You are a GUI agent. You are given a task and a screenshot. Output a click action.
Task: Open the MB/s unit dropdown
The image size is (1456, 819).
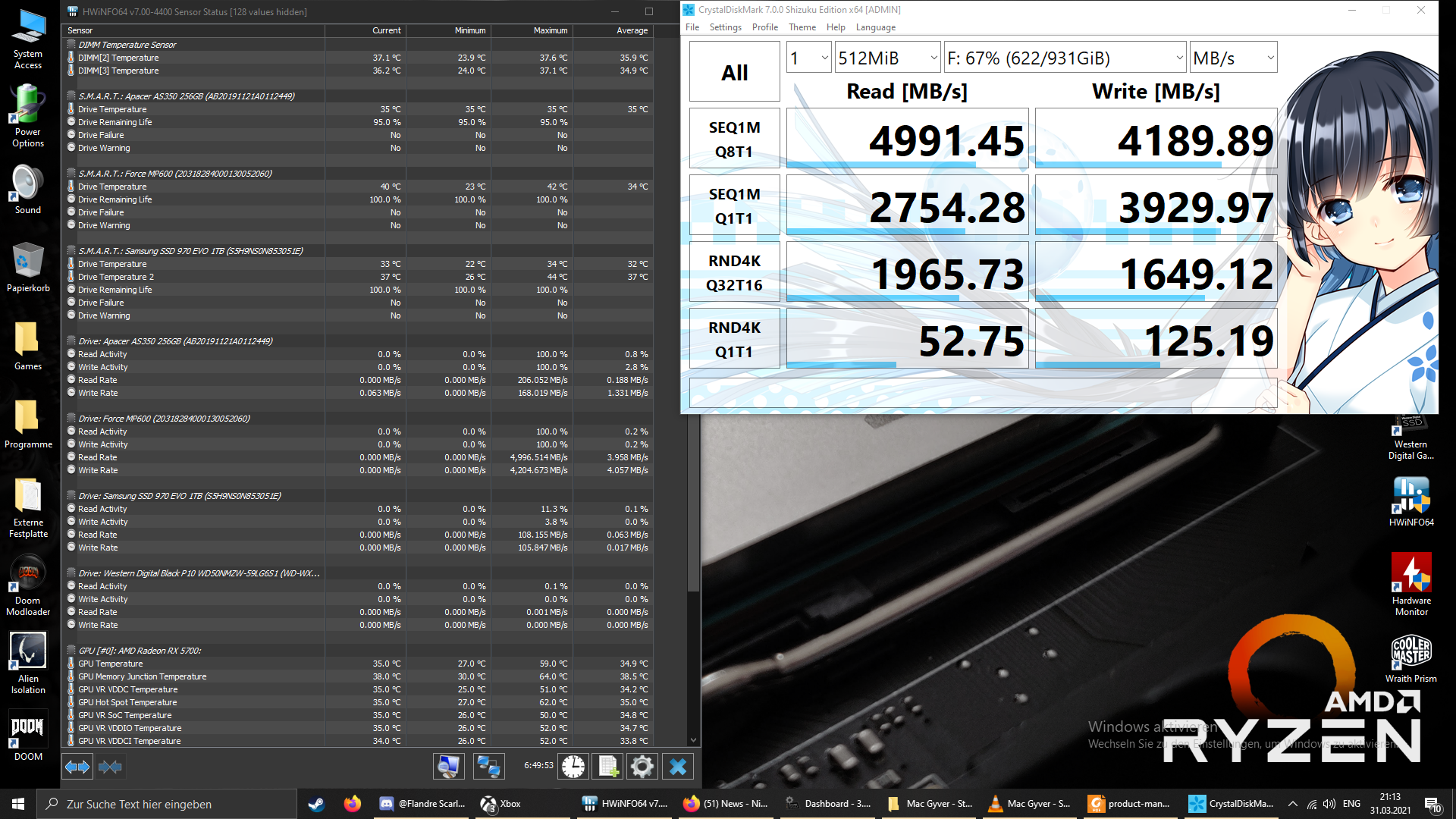[x=1233, y=58]
